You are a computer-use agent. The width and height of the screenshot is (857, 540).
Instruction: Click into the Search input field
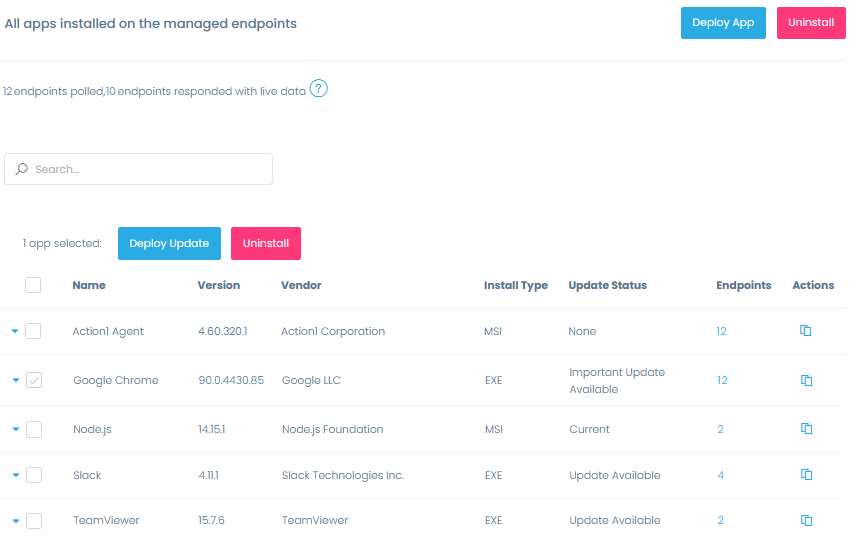coord(138,169)
